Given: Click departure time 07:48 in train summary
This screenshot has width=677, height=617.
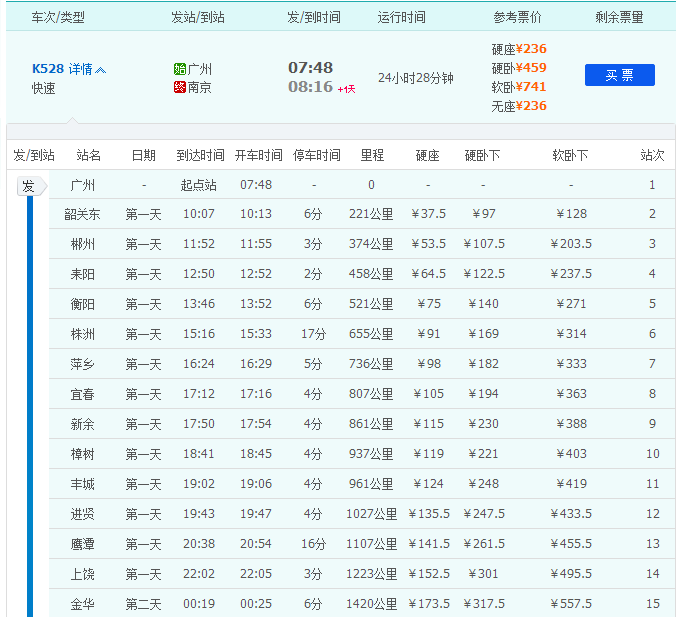Looking at the screenshot, I should [310, 68].
